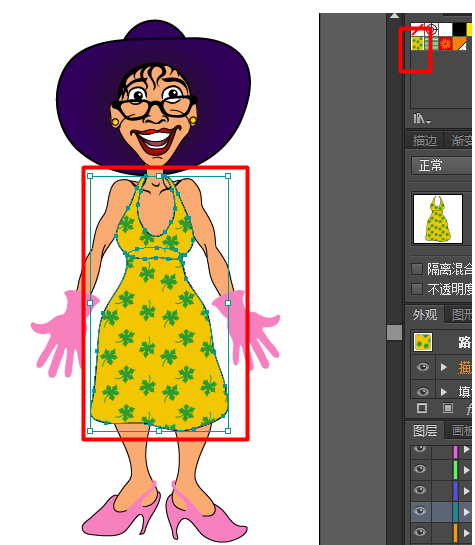
Task: Expand the blue-colored layer
Action: [467, 491]
